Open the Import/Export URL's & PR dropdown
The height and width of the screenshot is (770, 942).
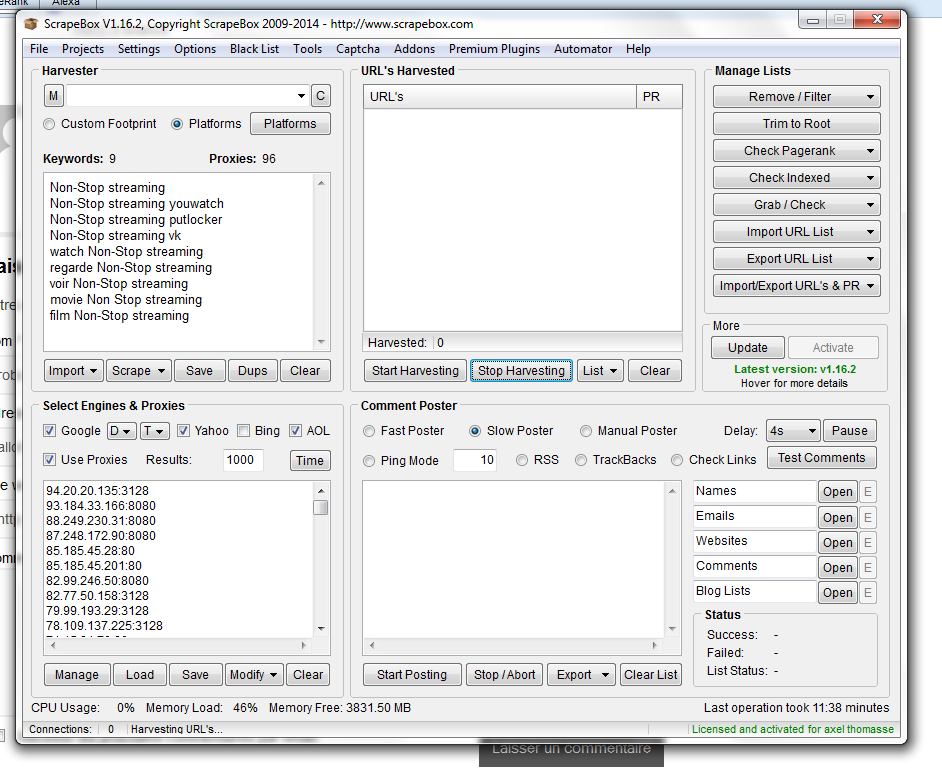[797, 286]
